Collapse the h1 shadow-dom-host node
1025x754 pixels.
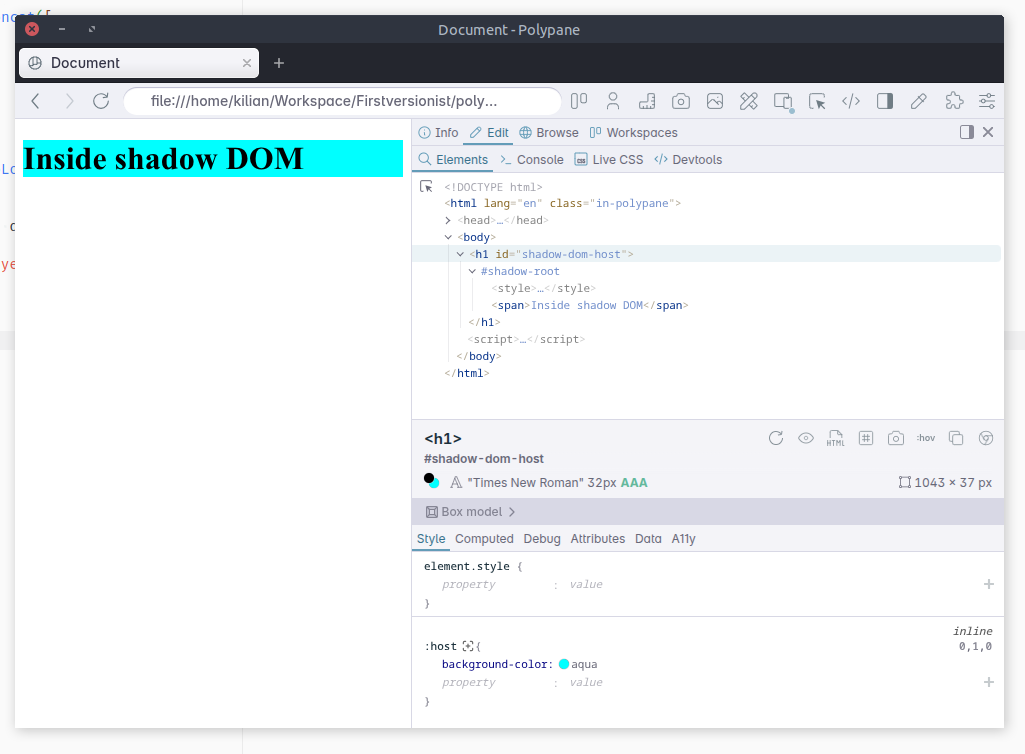pos(460,254)
